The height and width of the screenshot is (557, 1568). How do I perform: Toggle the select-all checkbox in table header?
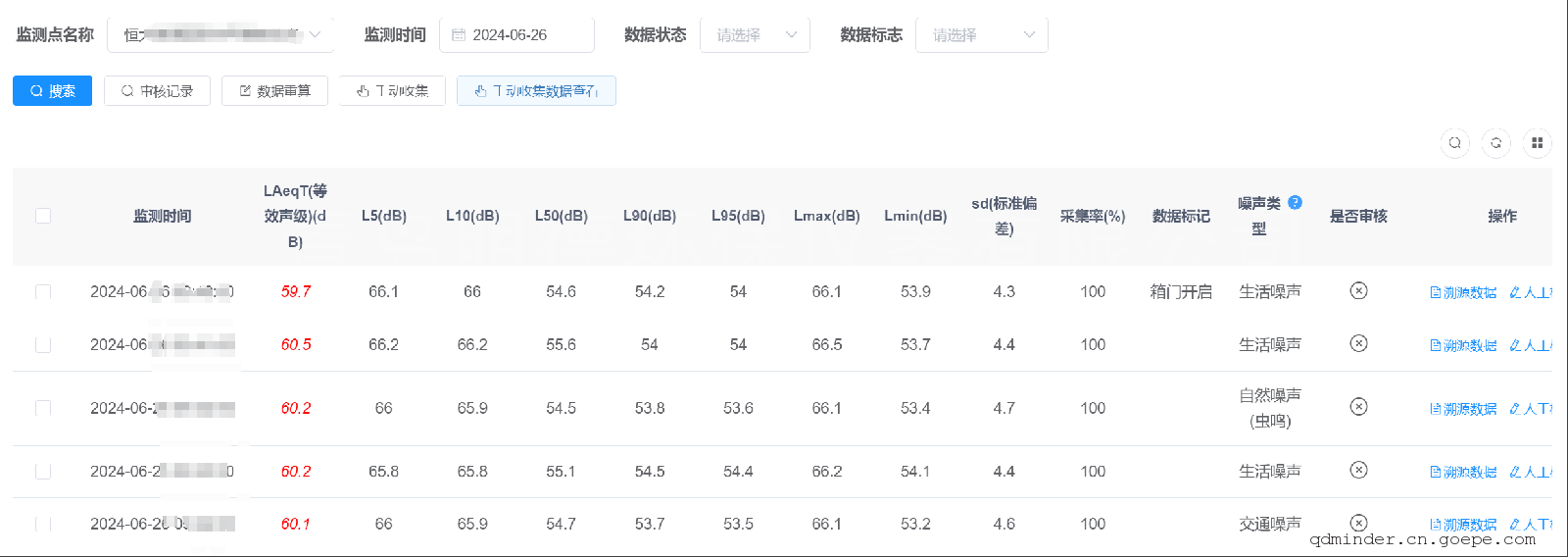coord(43,216)
